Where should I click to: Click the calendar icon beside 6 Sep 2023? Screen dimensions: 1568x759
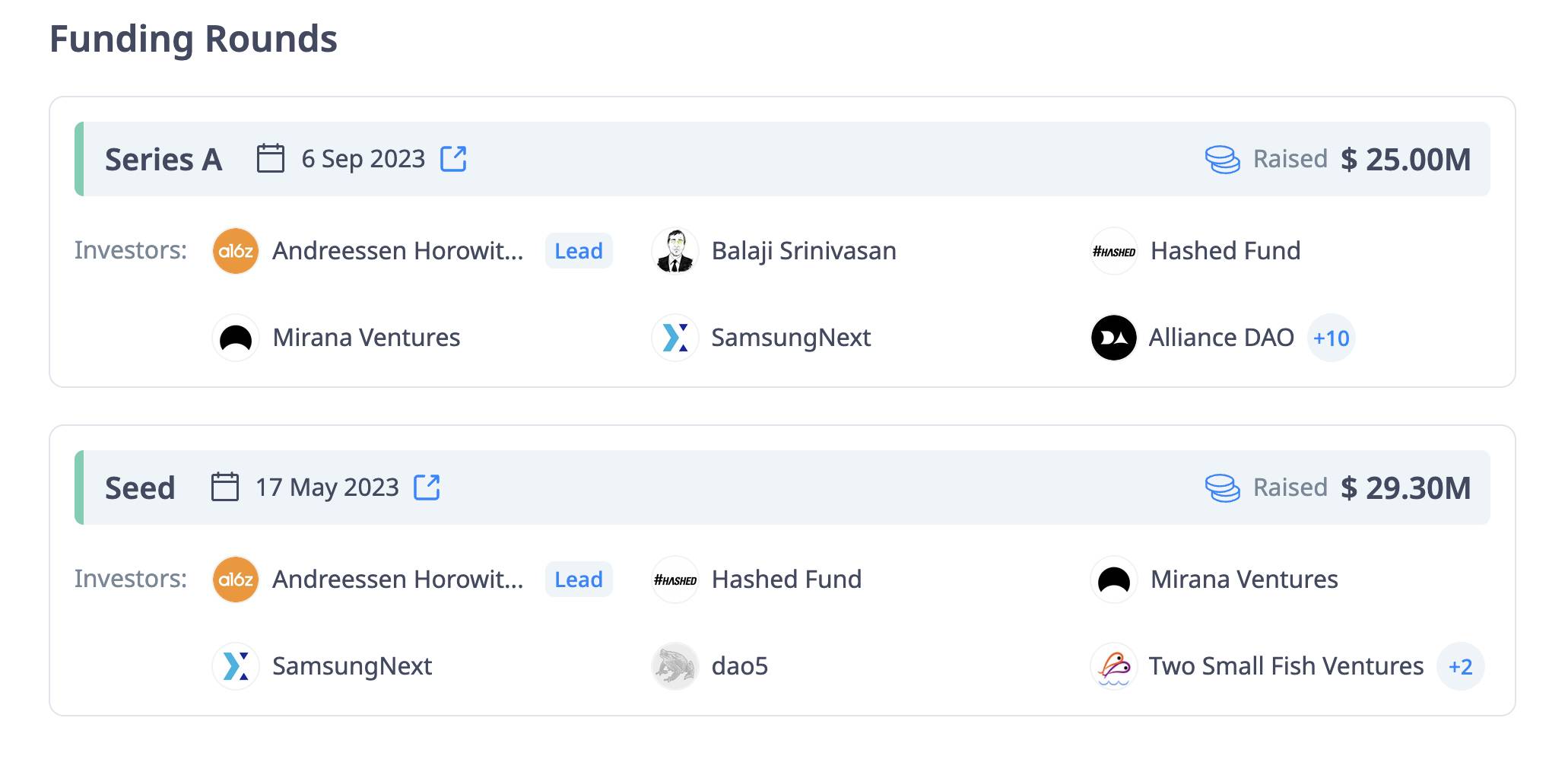(x=271, y=158)
